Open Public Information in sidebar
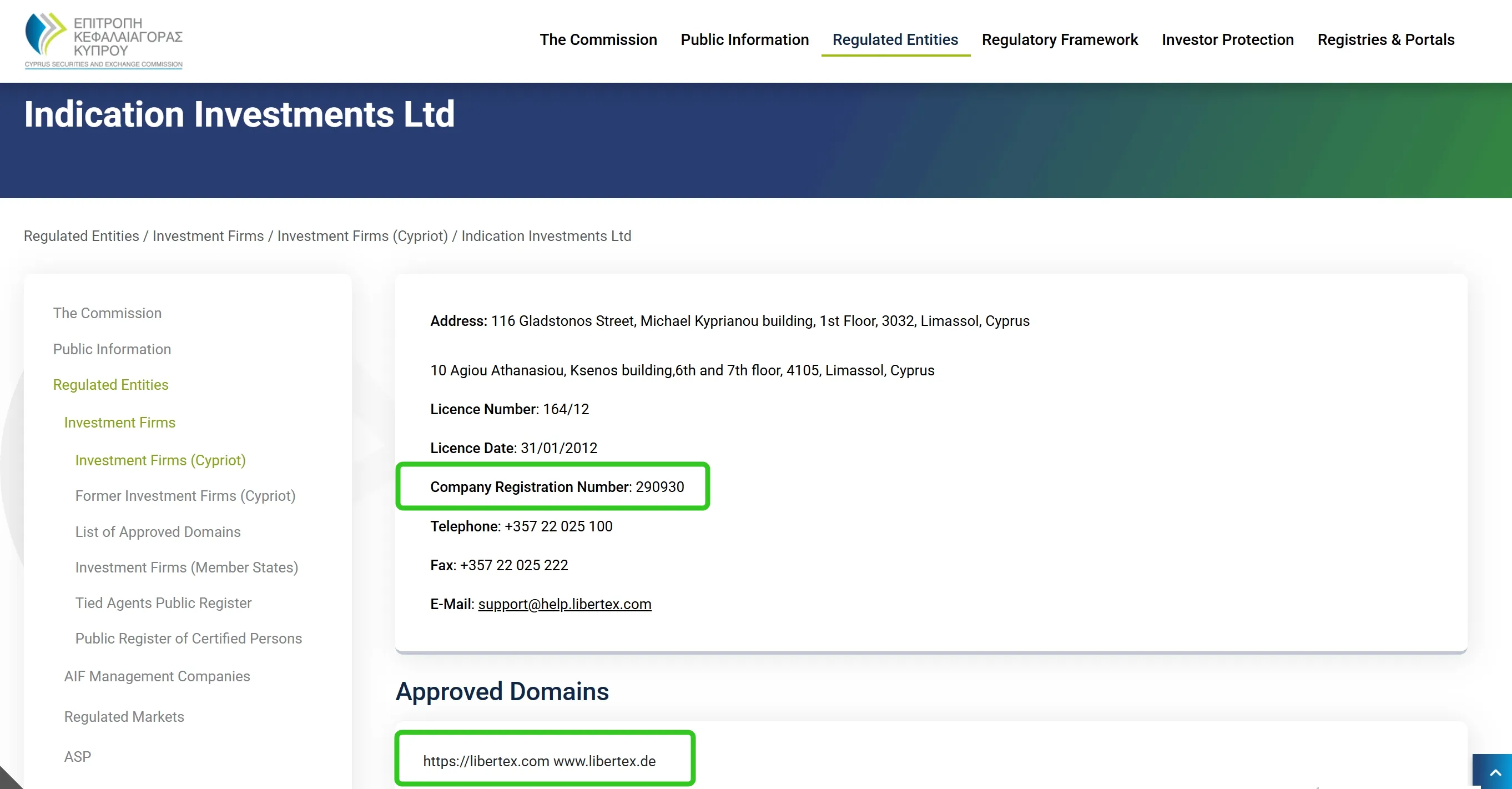 (x=112, y=349)
